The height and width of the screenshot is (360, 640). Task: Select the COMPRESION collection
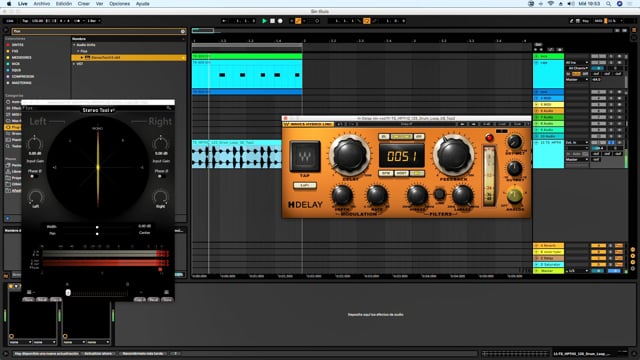tap(23, 76)
